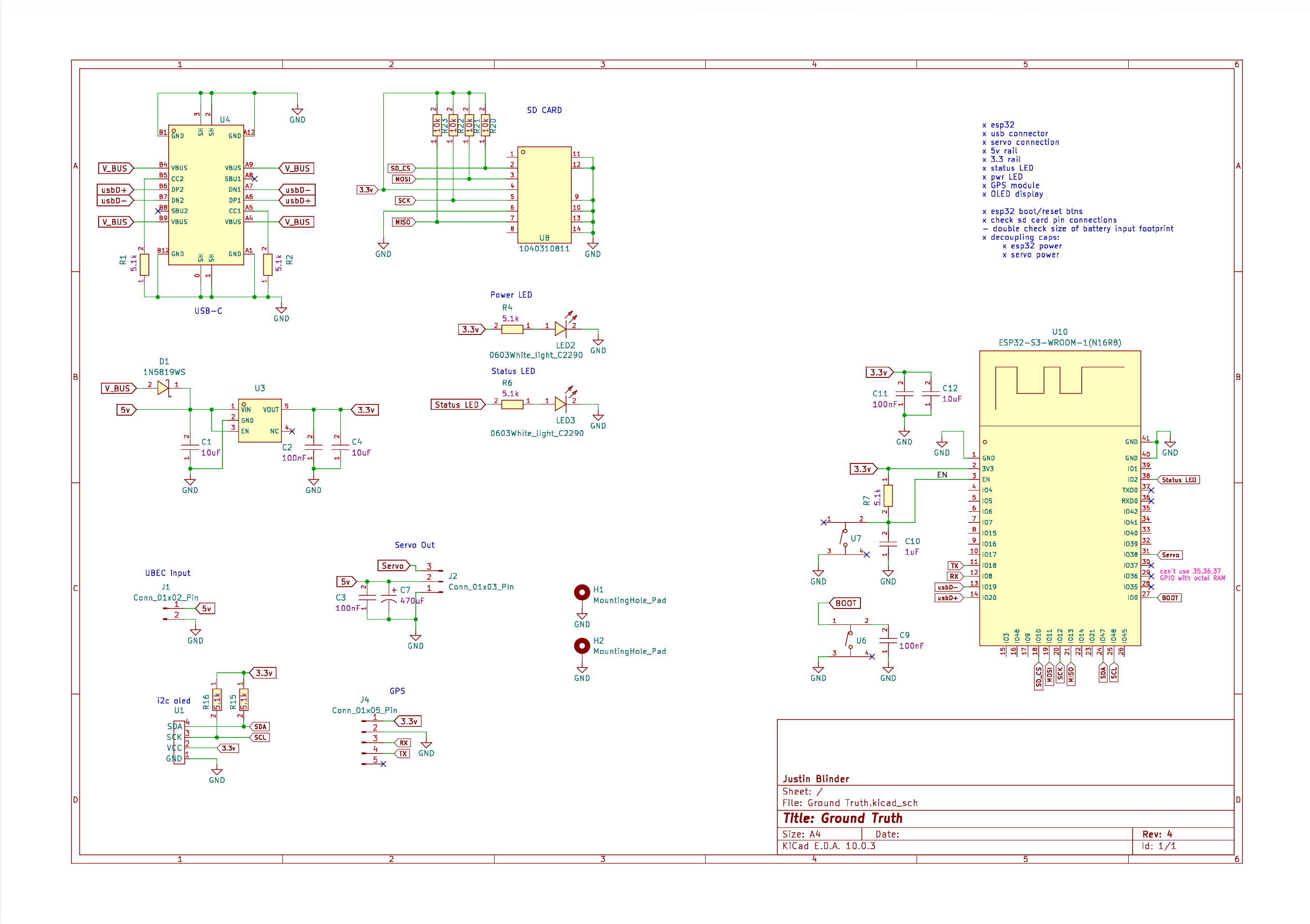Select resistor R6 in Status LED circuit

512,404
